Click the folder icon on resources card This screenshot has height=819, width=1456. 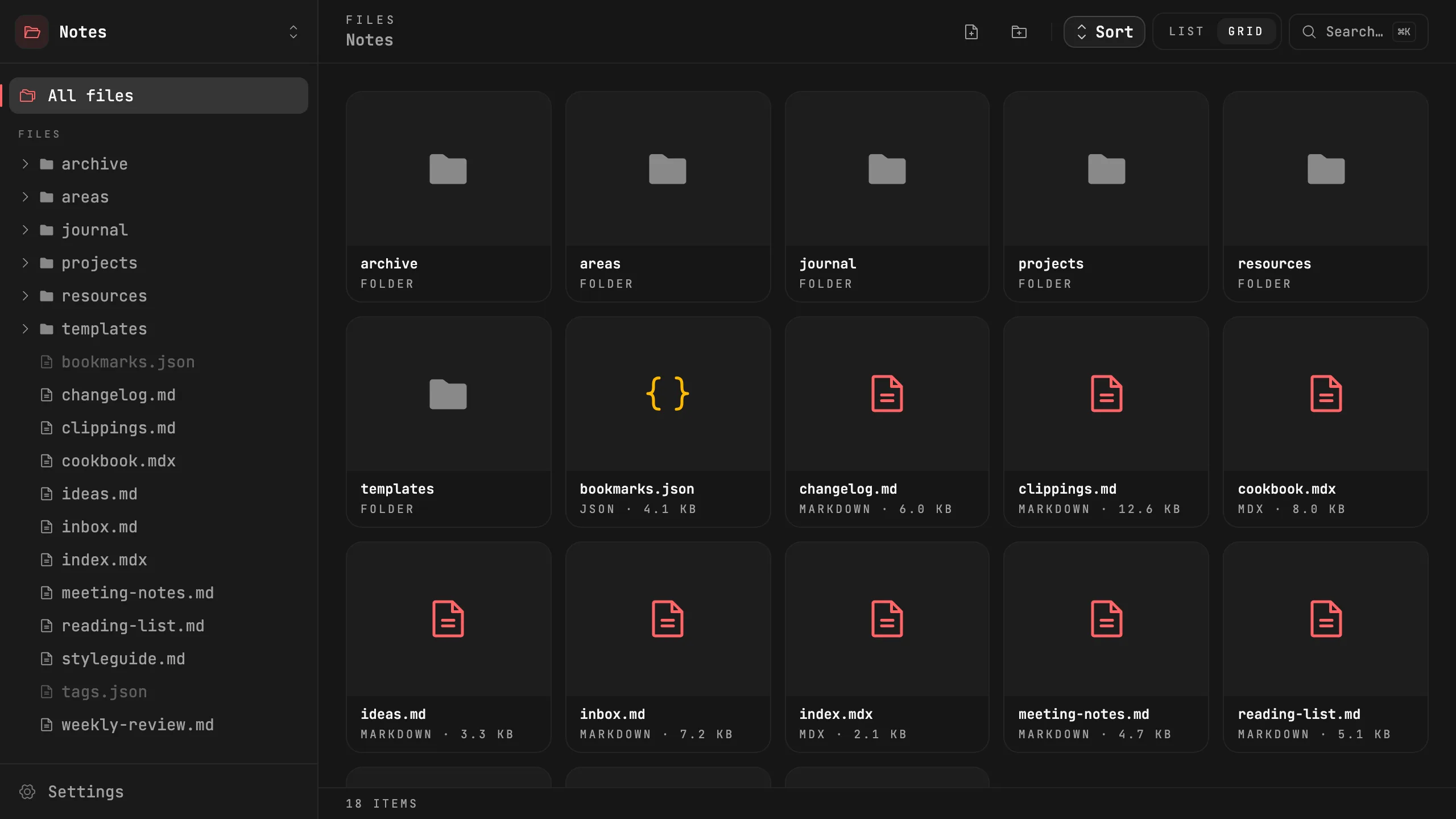1326,169
